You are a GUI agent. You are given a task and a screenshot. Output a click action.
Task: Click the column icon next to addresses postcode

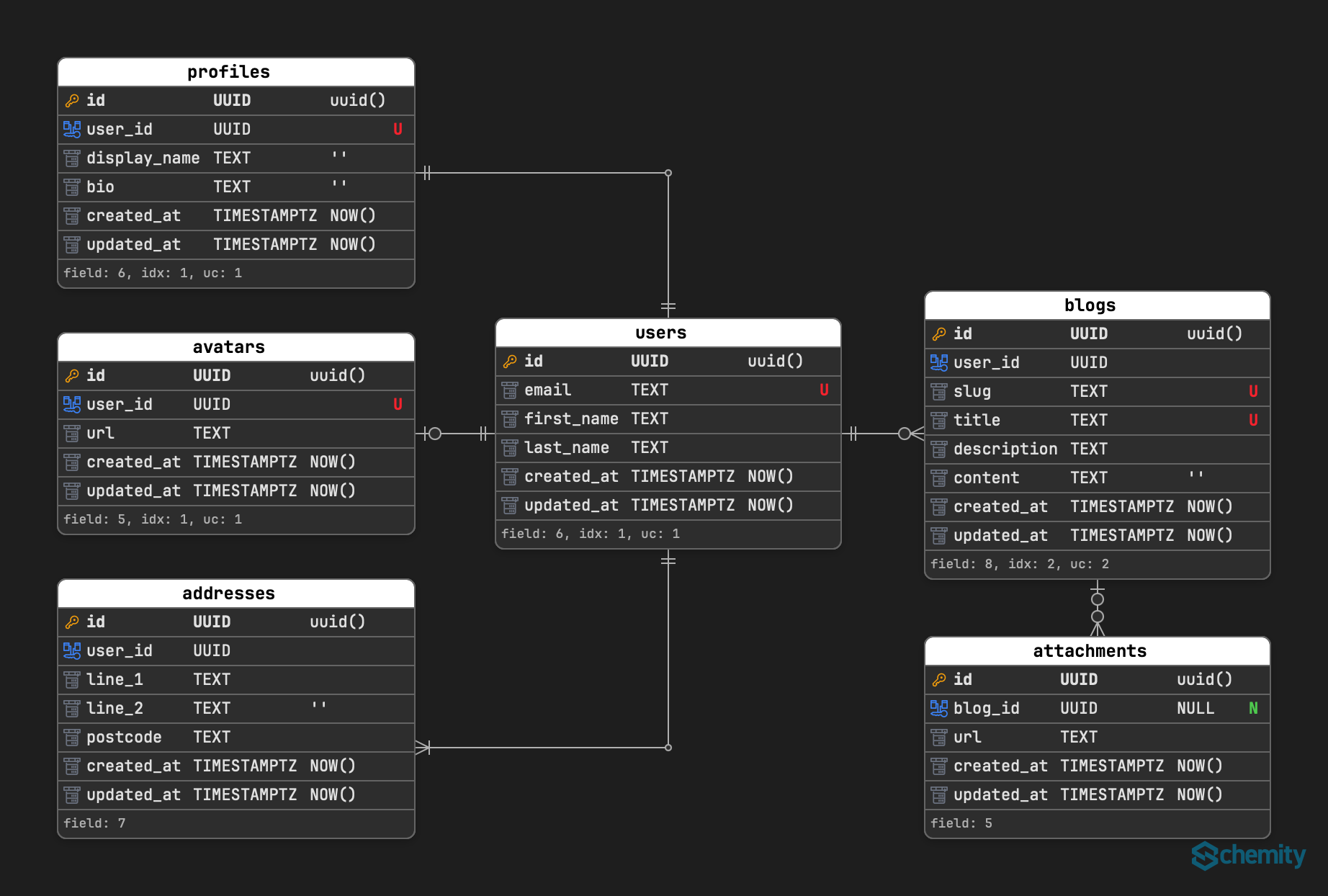(72, 738)
